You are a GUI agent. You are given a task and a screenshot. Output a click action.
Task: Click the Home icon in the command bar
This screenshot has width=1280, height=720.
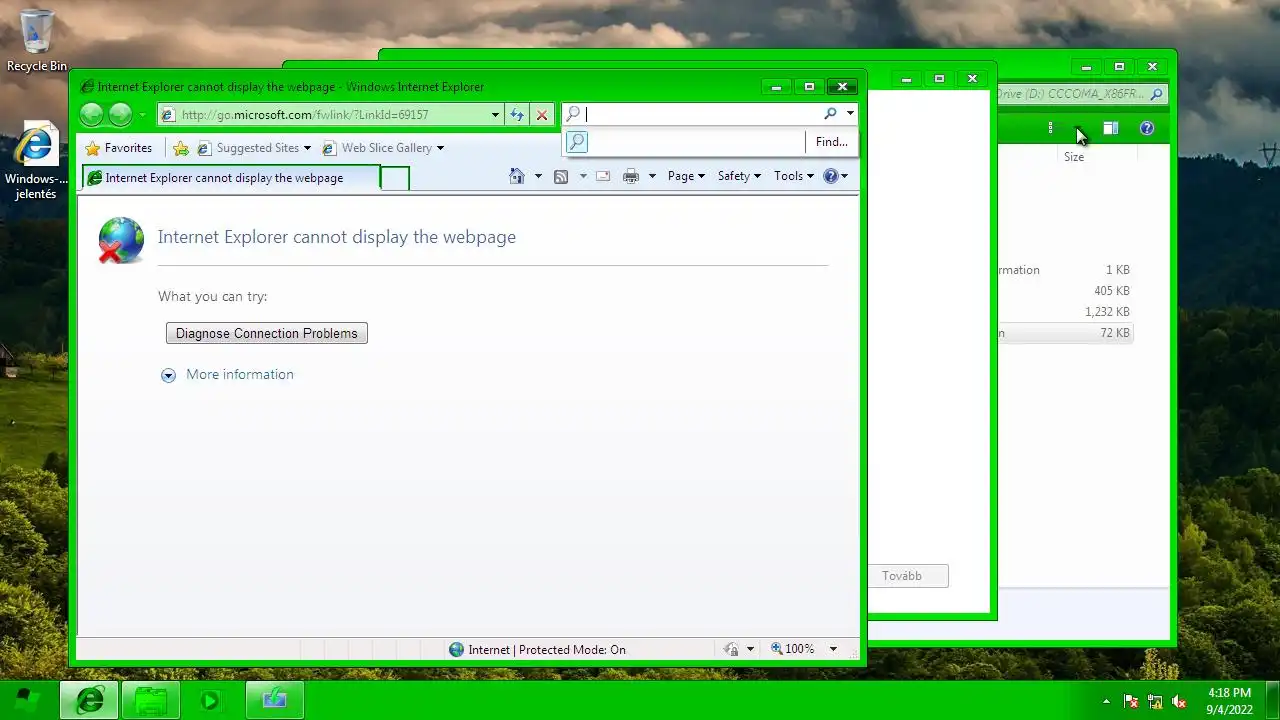pyautogui.click(x=517, y=176)
